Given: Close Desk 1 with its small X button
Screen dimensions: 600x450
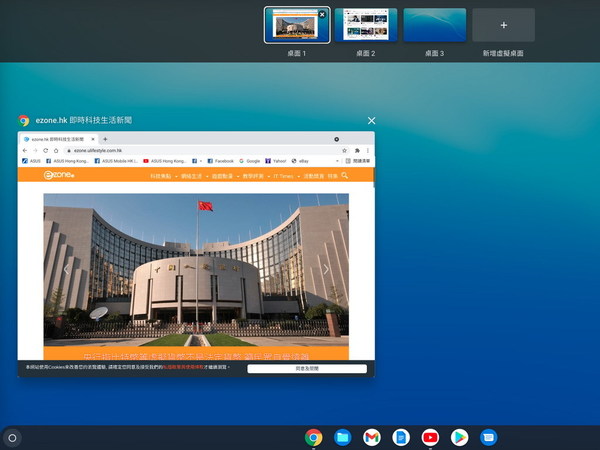Looking at the screenshot, I should pos(322,14).
